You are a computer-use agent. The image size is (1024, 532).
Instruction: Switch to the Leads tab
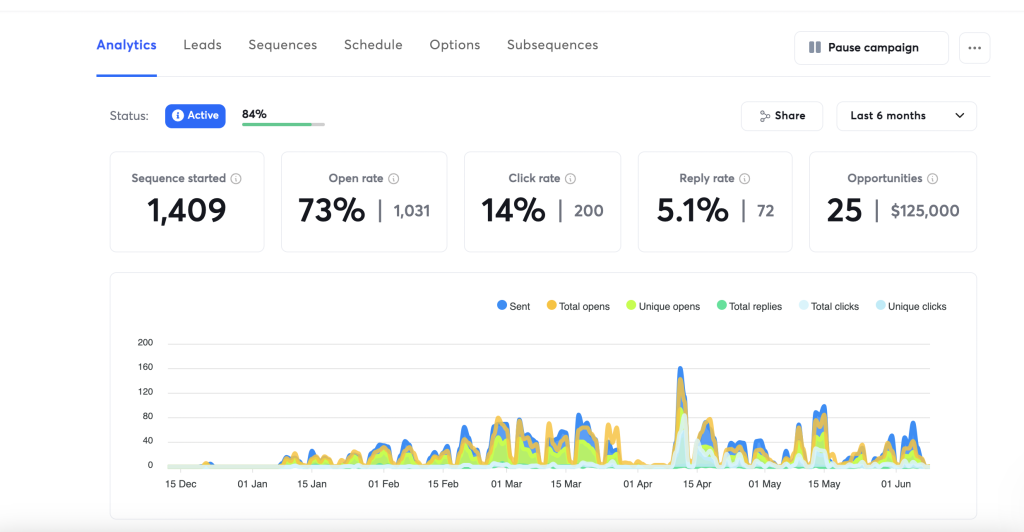click(202, 45)
